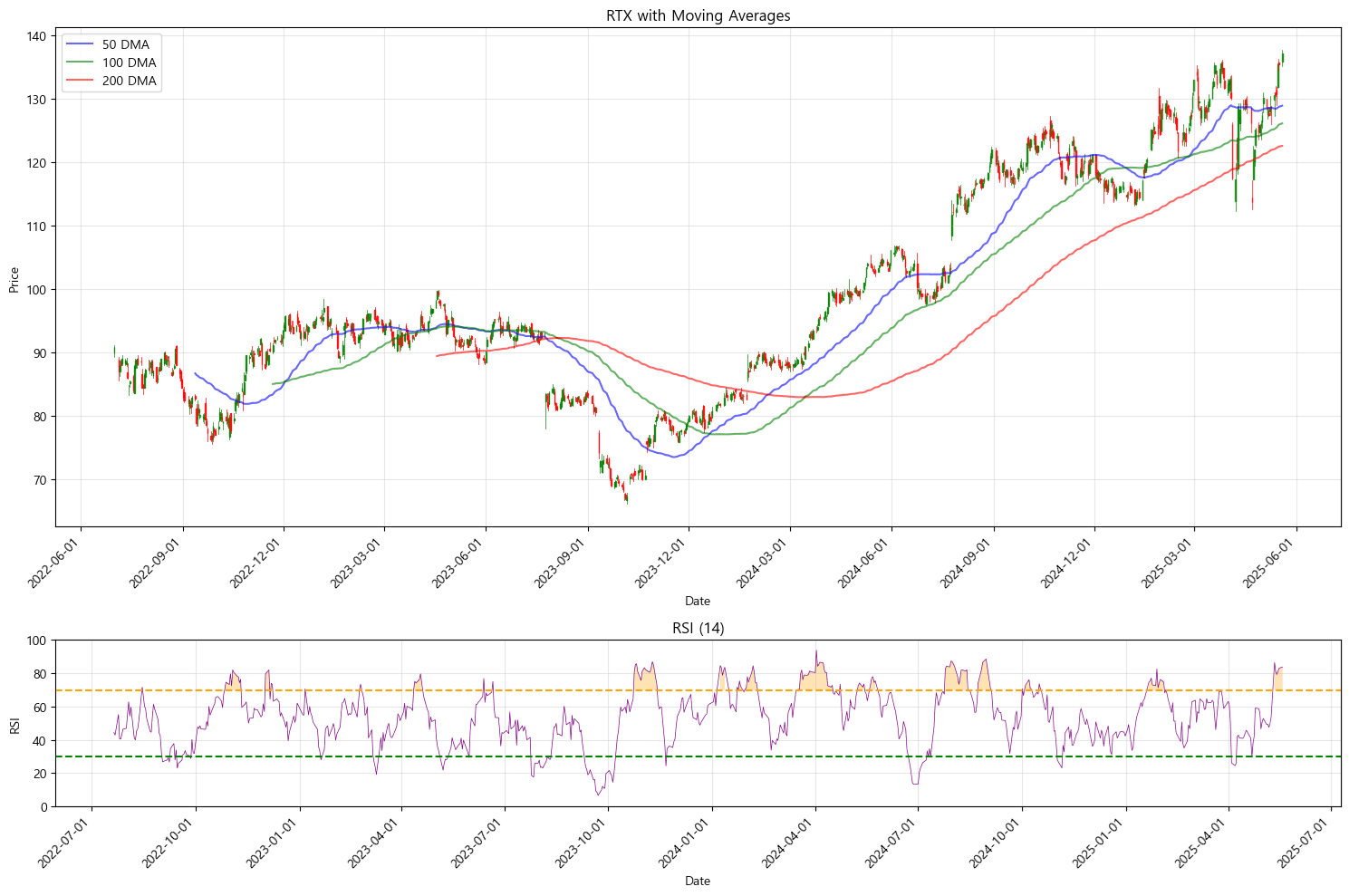Select the "200 DMA" legend label
This screenshot has height=896, width=1349.
[x=130, y=81]
